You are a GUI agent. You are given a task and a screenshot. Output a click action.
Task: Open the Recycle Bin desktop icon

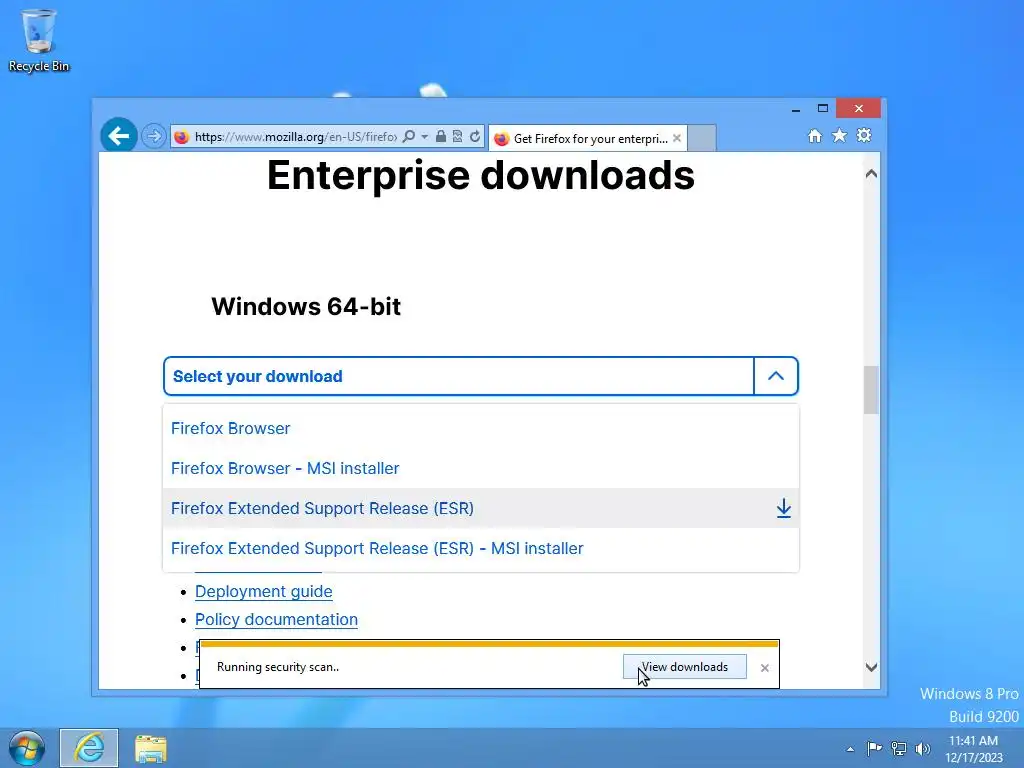(x=39, y=40)
